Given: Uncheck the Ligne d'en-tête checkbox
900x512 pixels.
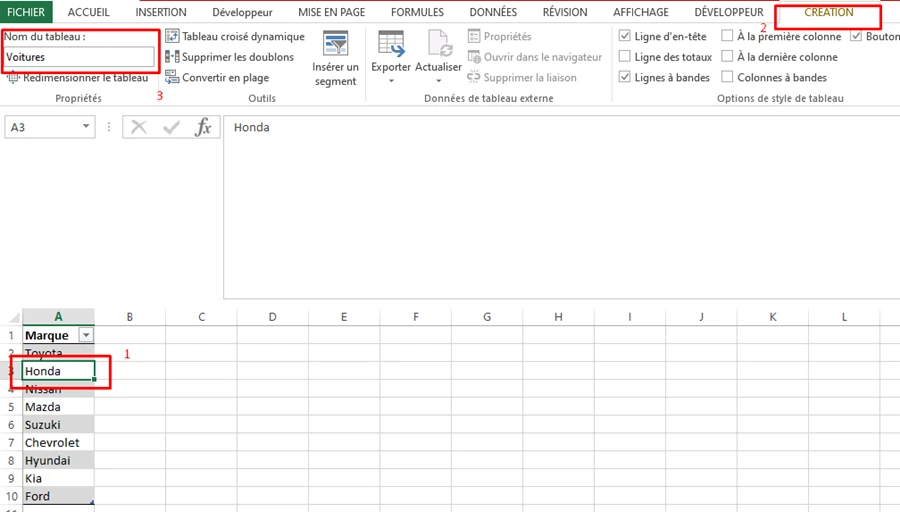Looking at the screenshot, I should (625, 37).
